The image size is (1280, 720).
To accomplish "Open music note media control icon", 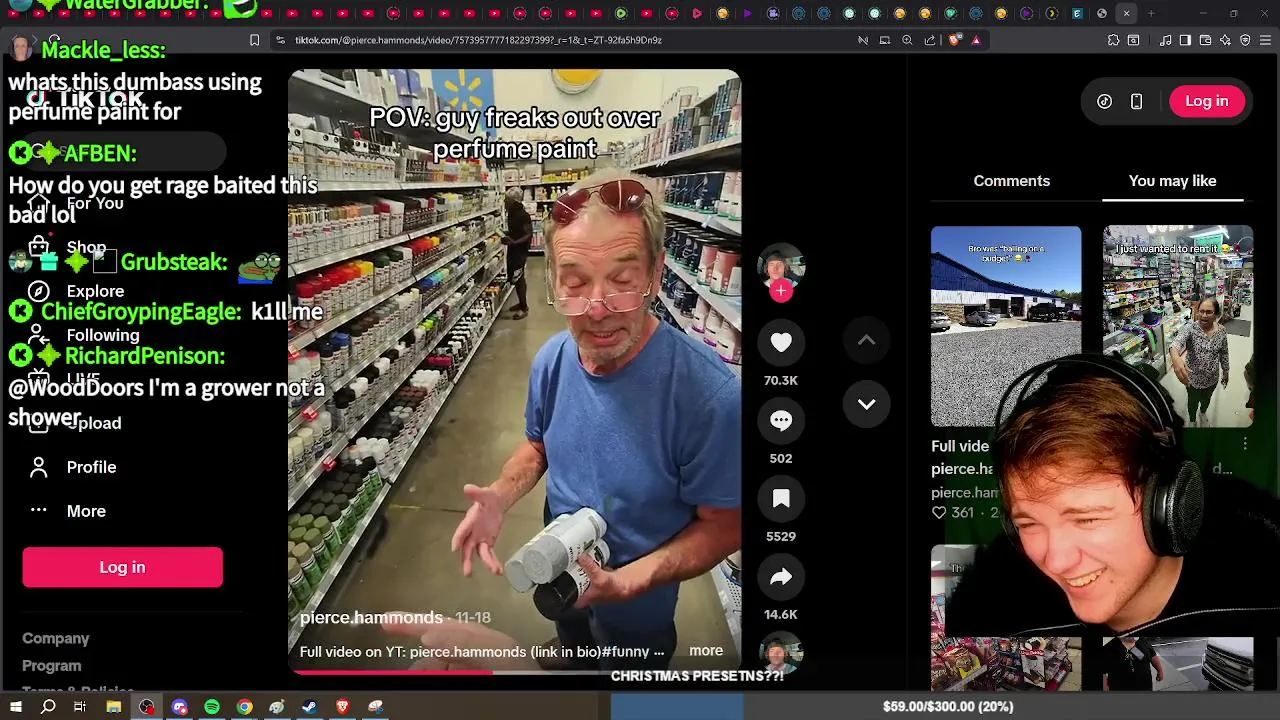I will coord(1166,40).
